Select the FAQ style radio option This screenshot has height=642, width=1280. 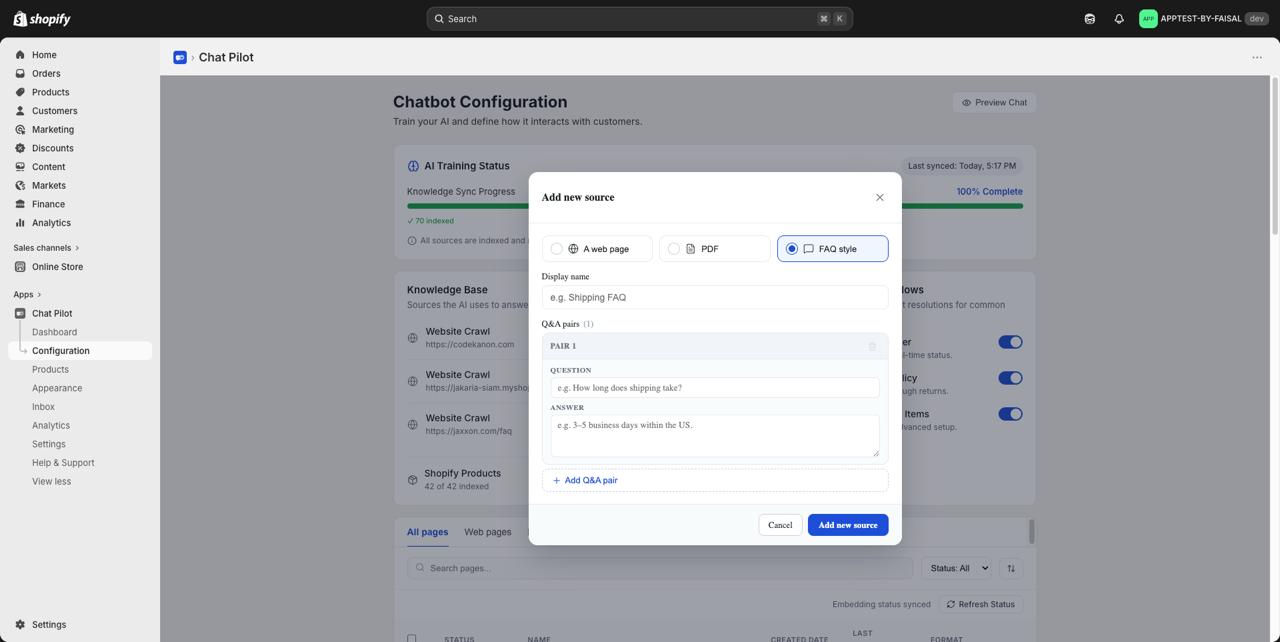click(792, 249)
